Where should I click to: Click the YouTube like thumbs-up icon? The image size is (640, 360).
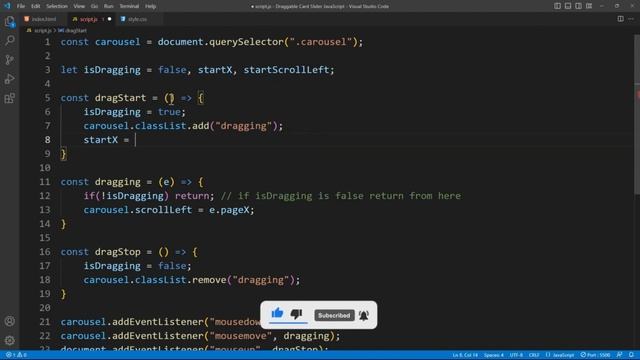tap(277, 313)
